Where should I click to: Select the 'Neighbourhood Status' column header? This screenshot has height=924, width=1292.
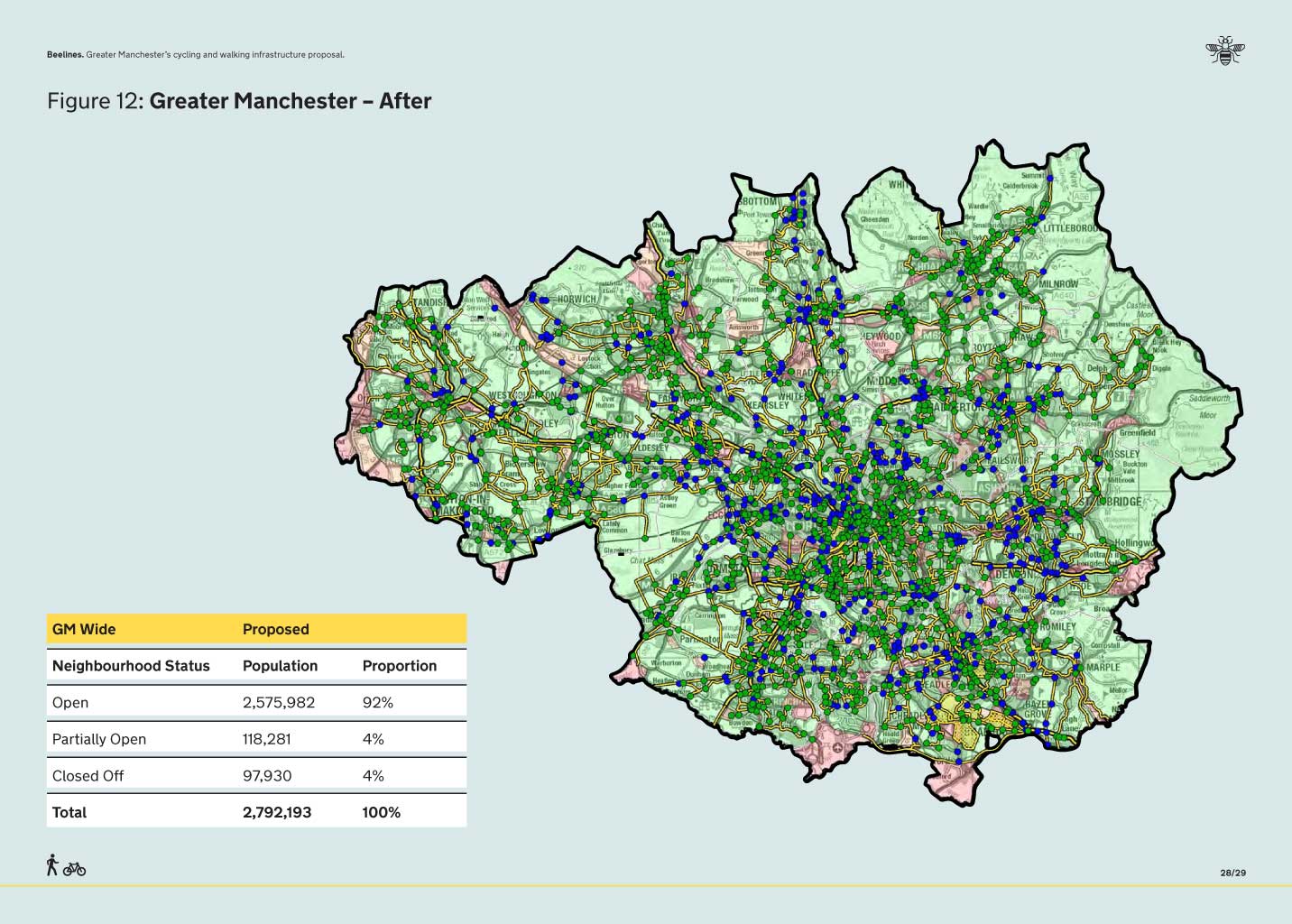pyautogui.click(x=131, y=666)
